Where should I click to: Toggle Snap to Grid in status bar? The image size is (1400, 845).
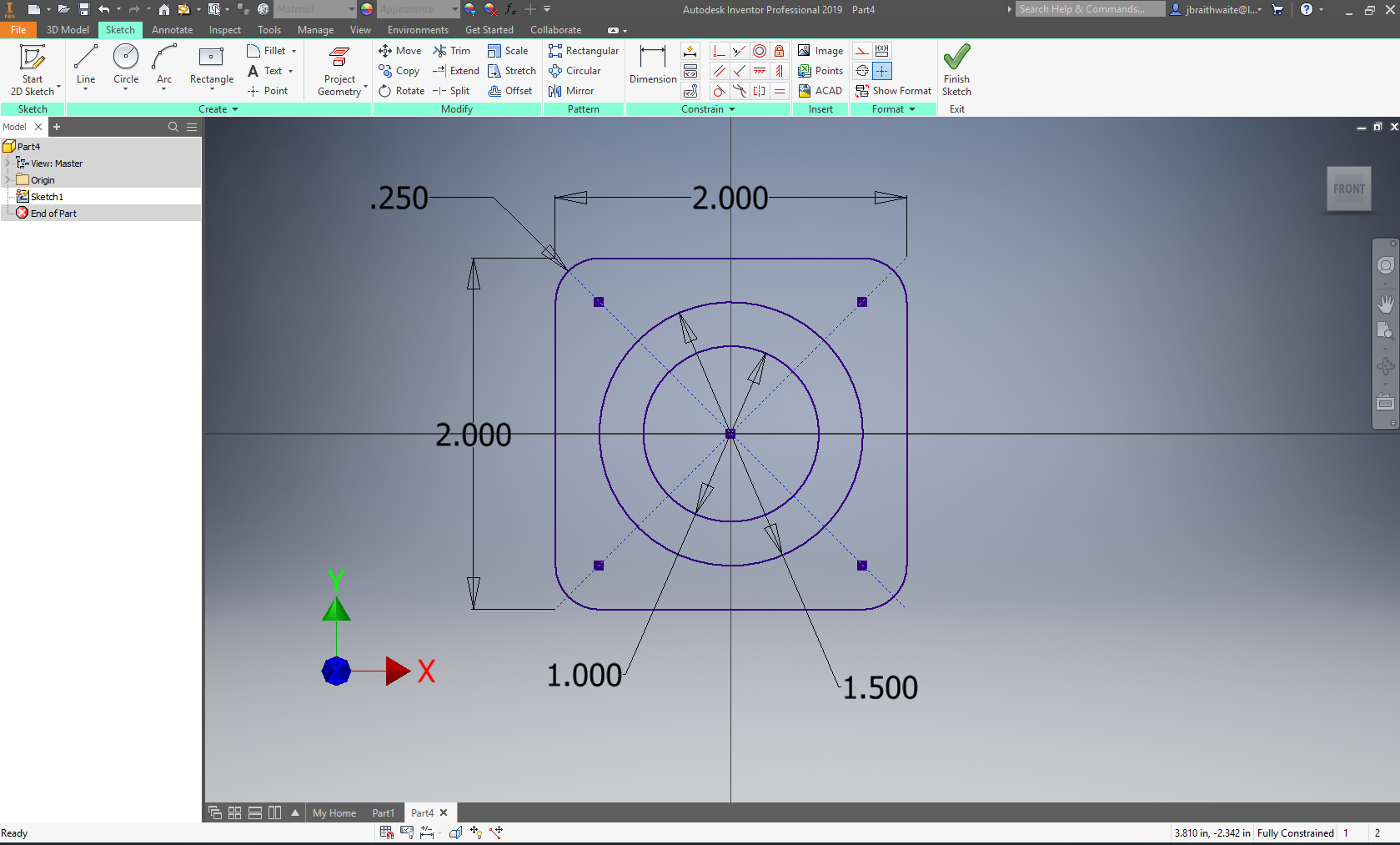386,832
